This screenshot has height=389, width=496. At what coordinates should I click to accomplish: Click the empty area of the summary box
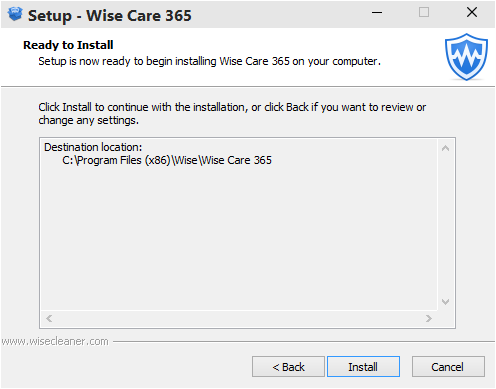(x=238, y=238)
